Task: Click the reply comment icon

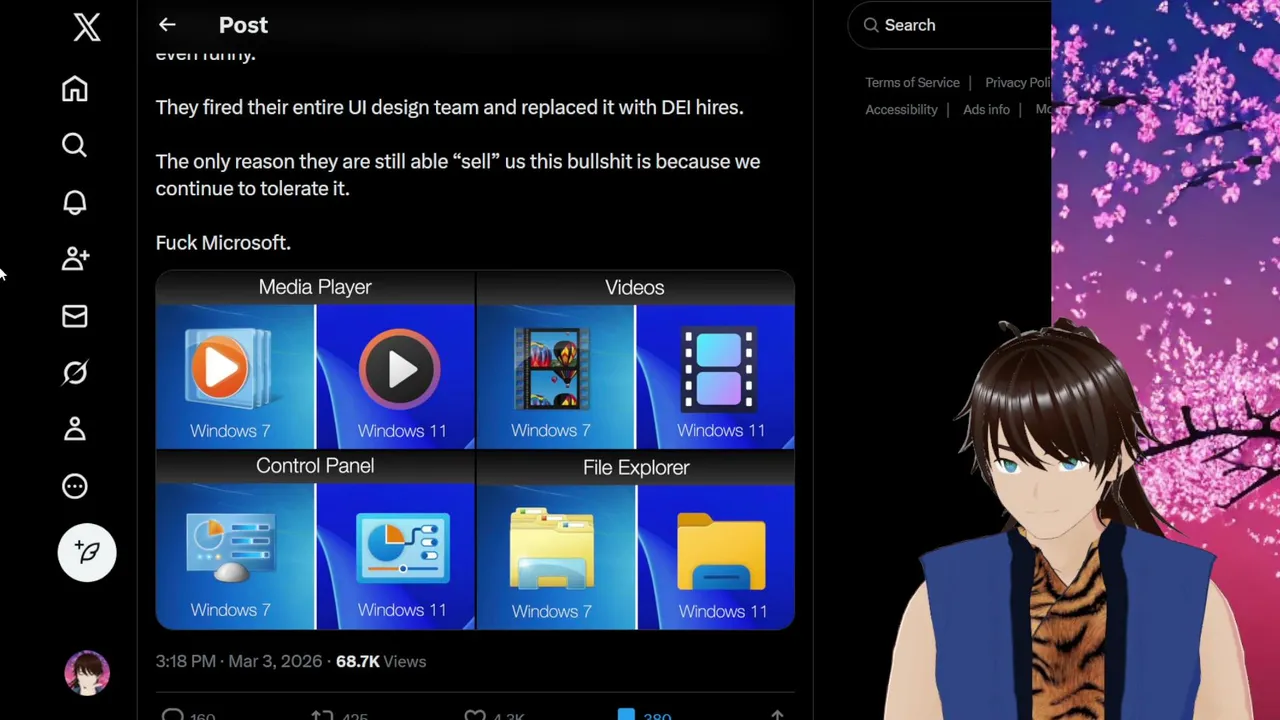Action: pos(173,715)
